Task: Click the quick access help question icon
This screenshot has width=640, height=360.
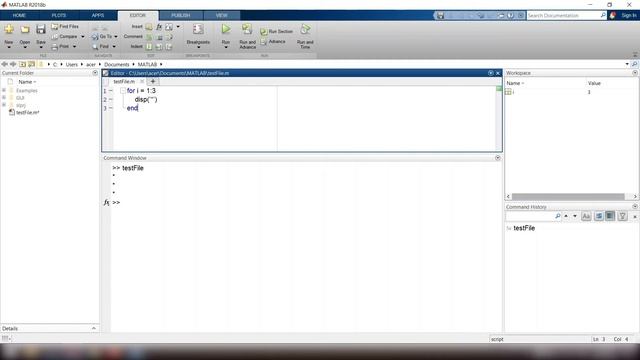Action: point(511,16)
